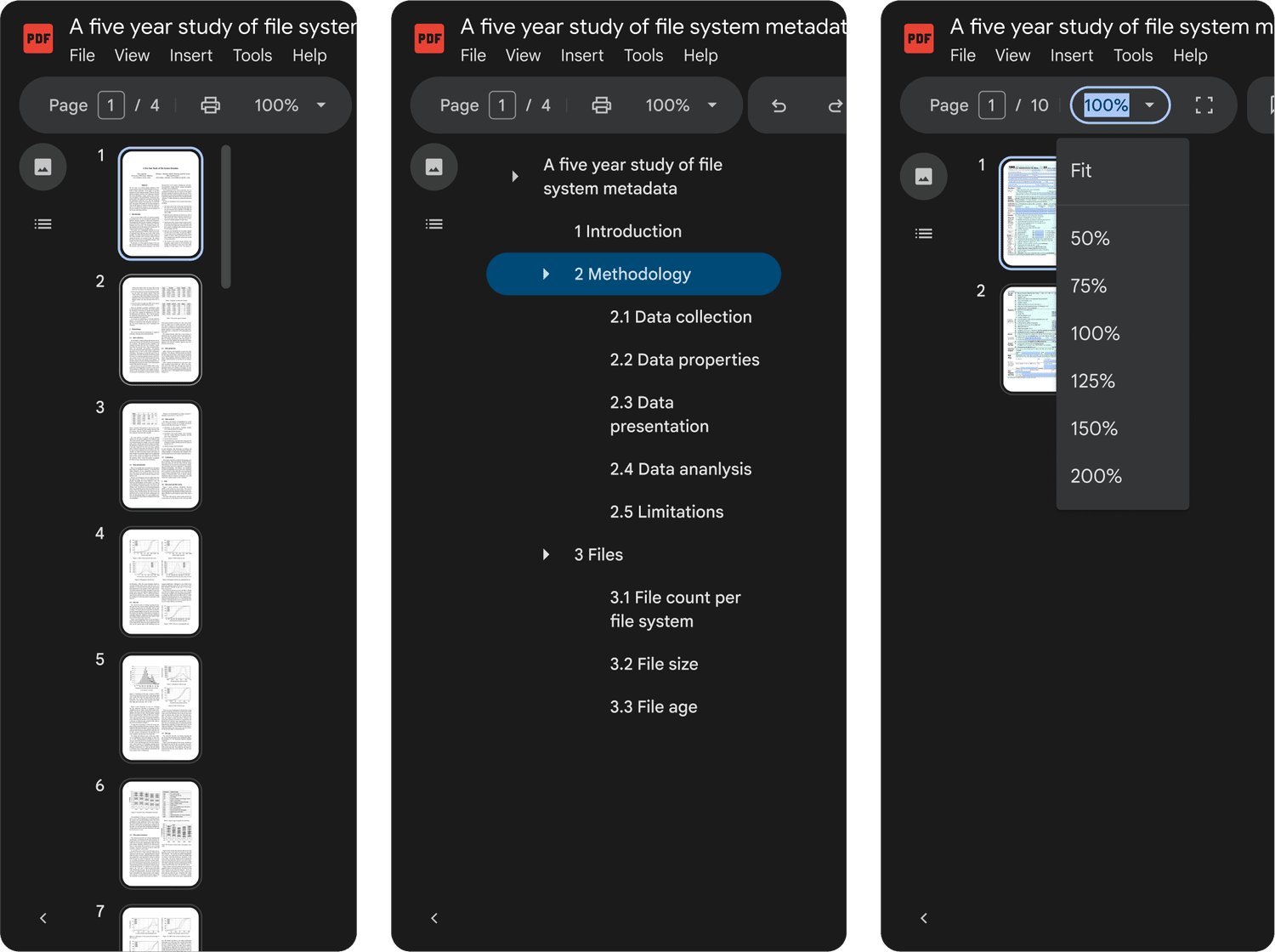Expand the "3 Files" outline section

coord(545,554)
